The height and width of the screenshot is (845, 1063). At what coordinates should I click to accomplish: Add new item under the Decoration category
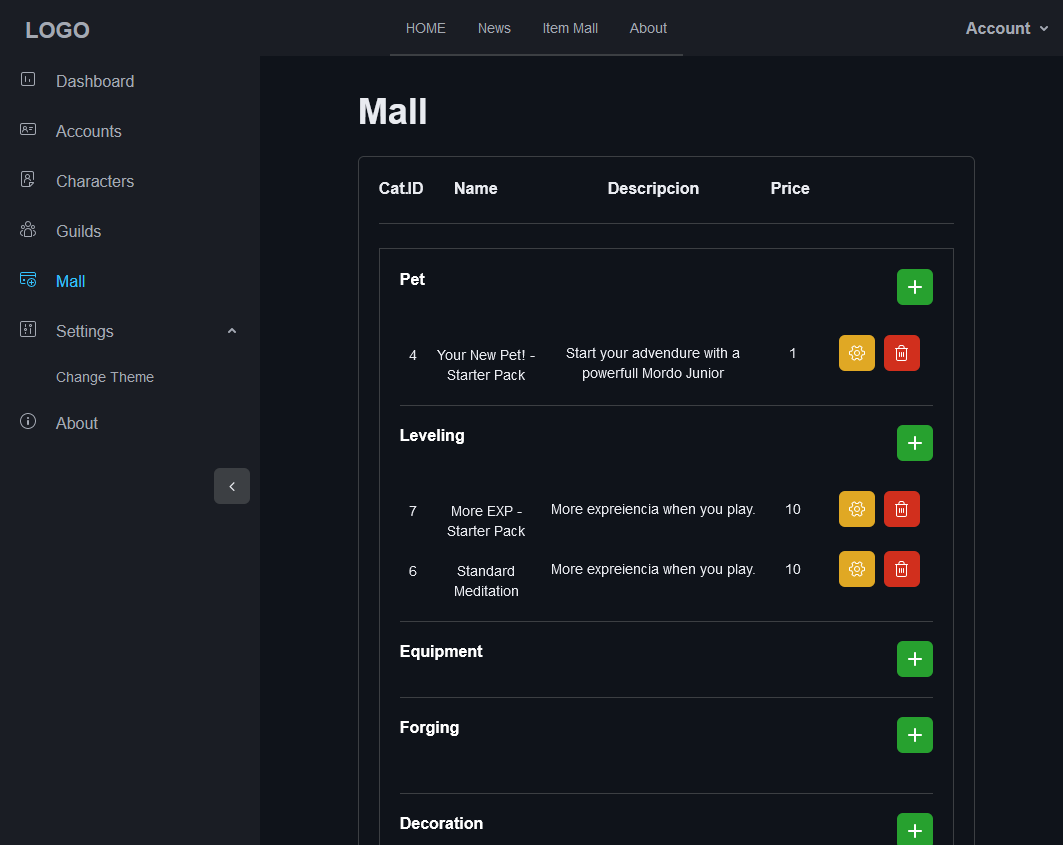coord(914,830)
